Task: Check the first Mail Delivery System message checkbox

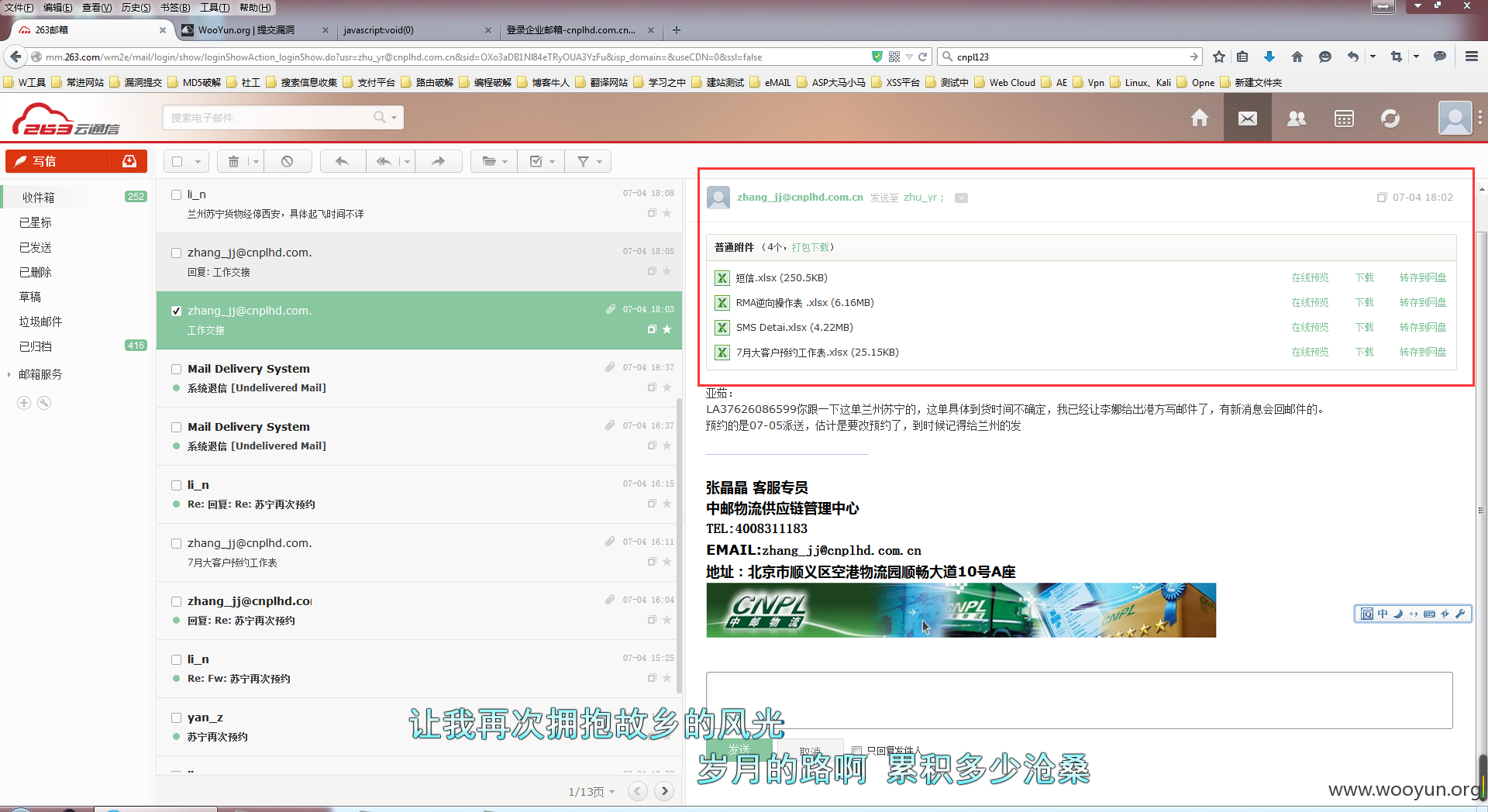Action: pos(176,369)
